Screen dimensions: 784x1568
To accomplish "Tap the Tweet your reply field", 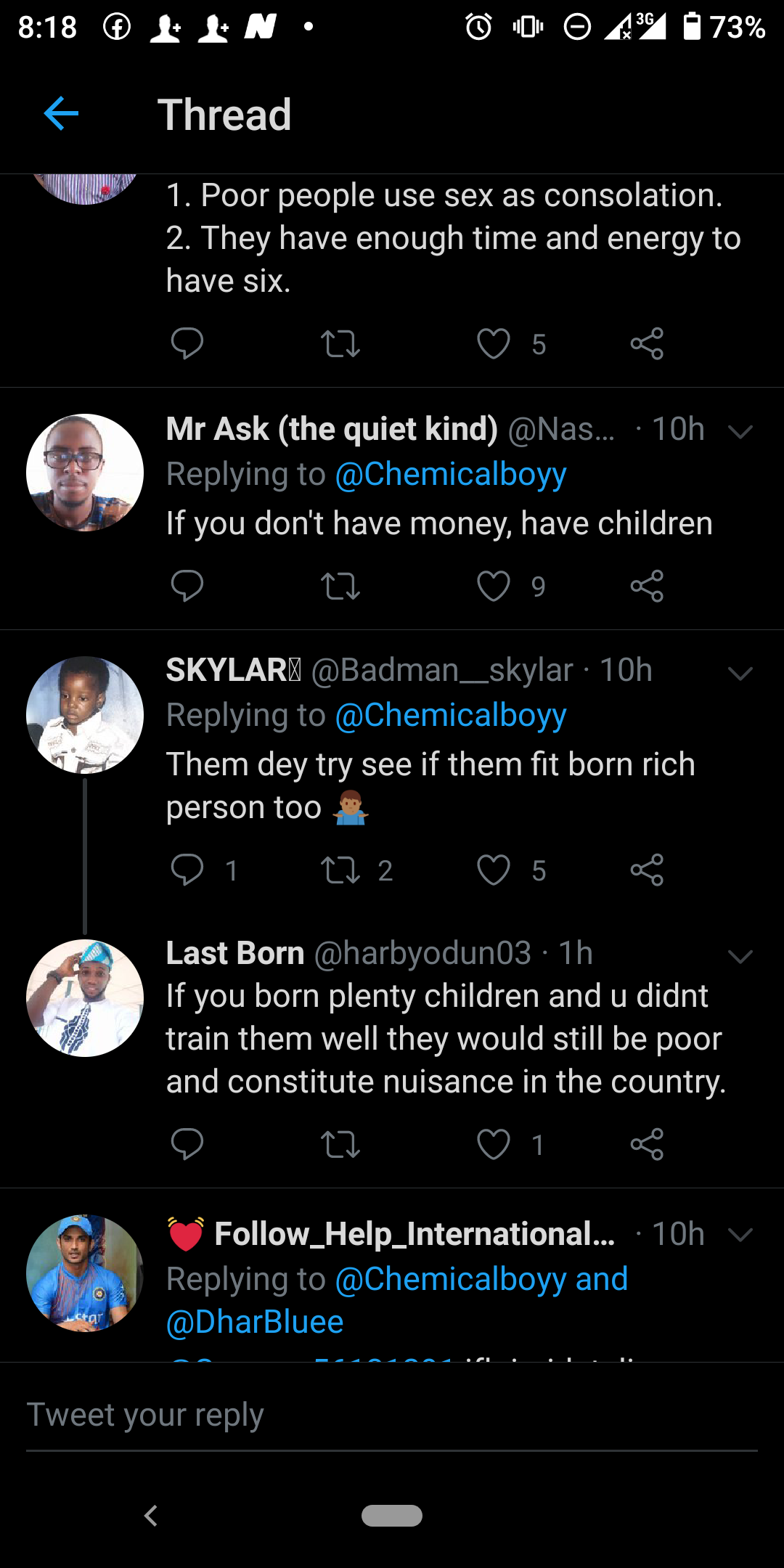I will (x=392, y=1415).
